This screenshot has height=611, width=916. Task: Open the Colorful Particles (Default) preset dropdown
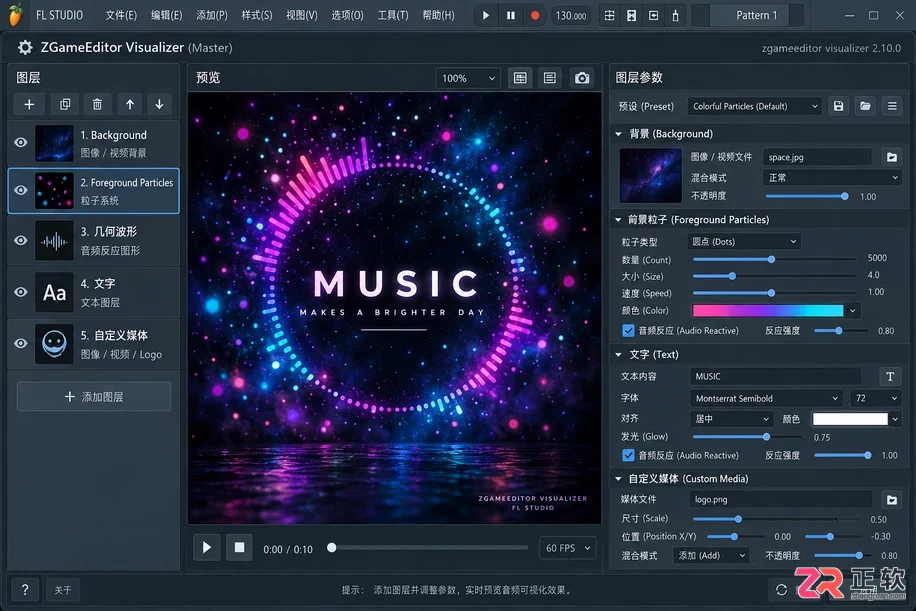pos(755,106)
